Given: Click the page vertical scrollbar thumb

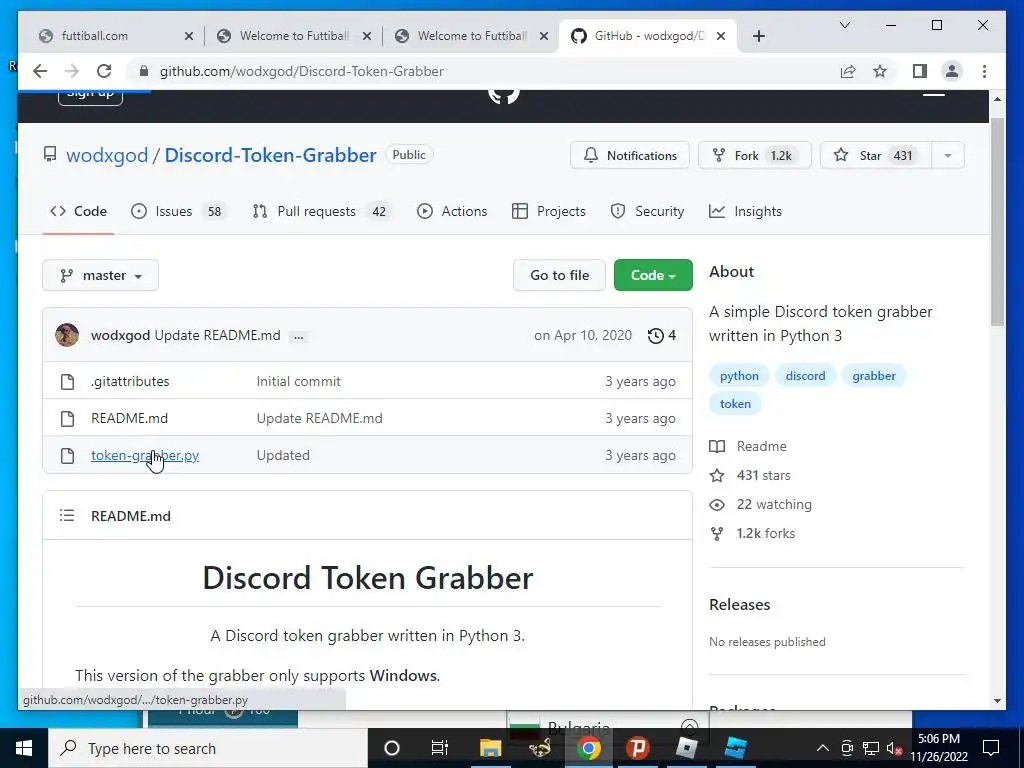Looking at the screenshot, I should coord(997,222).
